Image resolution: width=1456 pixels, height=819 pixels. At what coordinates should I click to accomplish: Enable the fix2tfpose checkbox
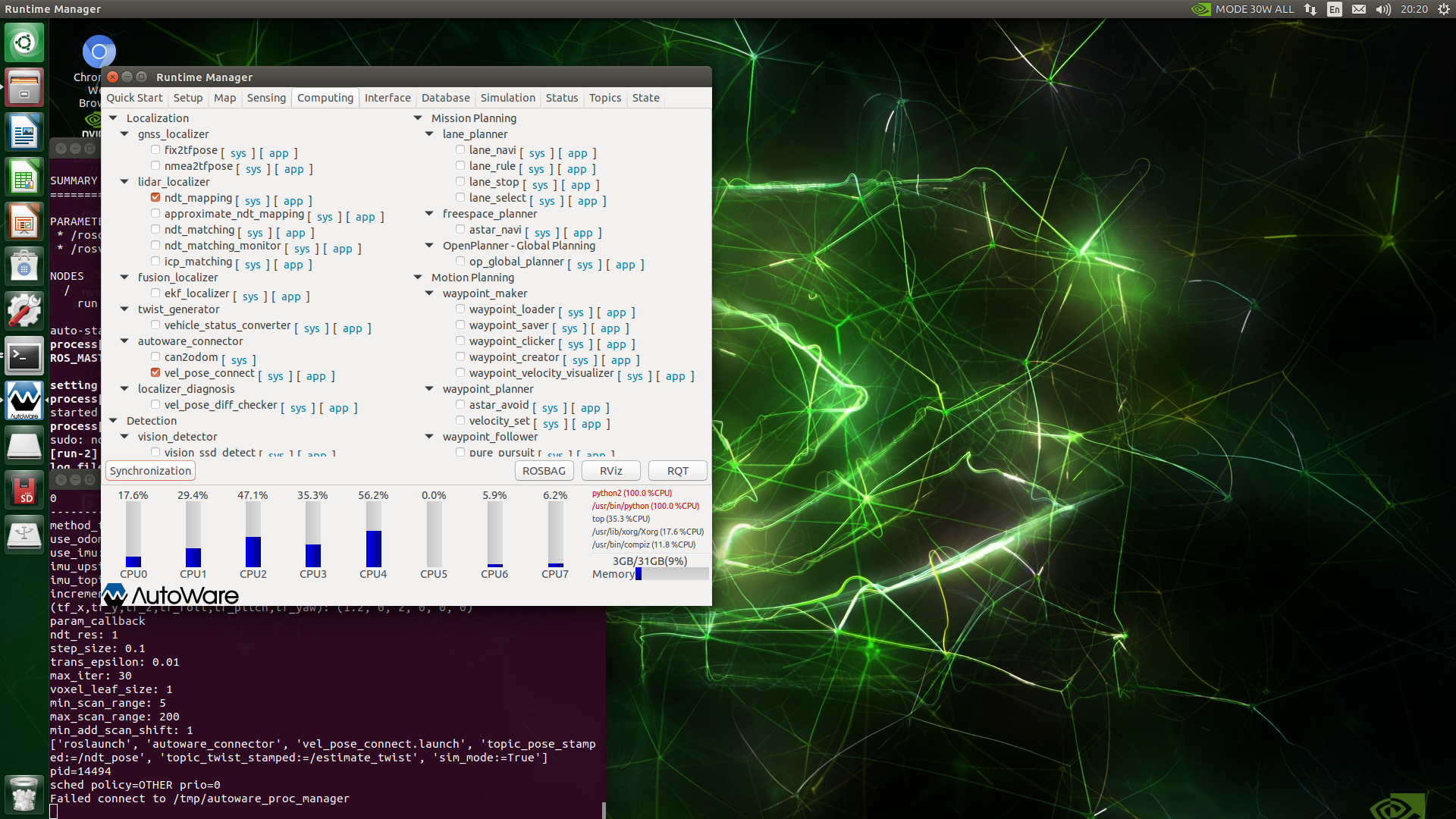155,149
